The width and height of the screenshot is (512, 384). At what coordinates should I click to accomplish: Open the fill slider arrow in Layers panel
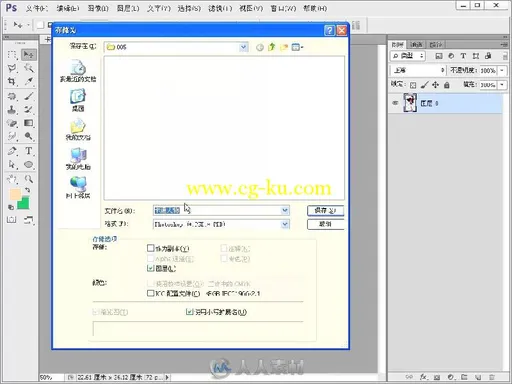click(502, 85)
